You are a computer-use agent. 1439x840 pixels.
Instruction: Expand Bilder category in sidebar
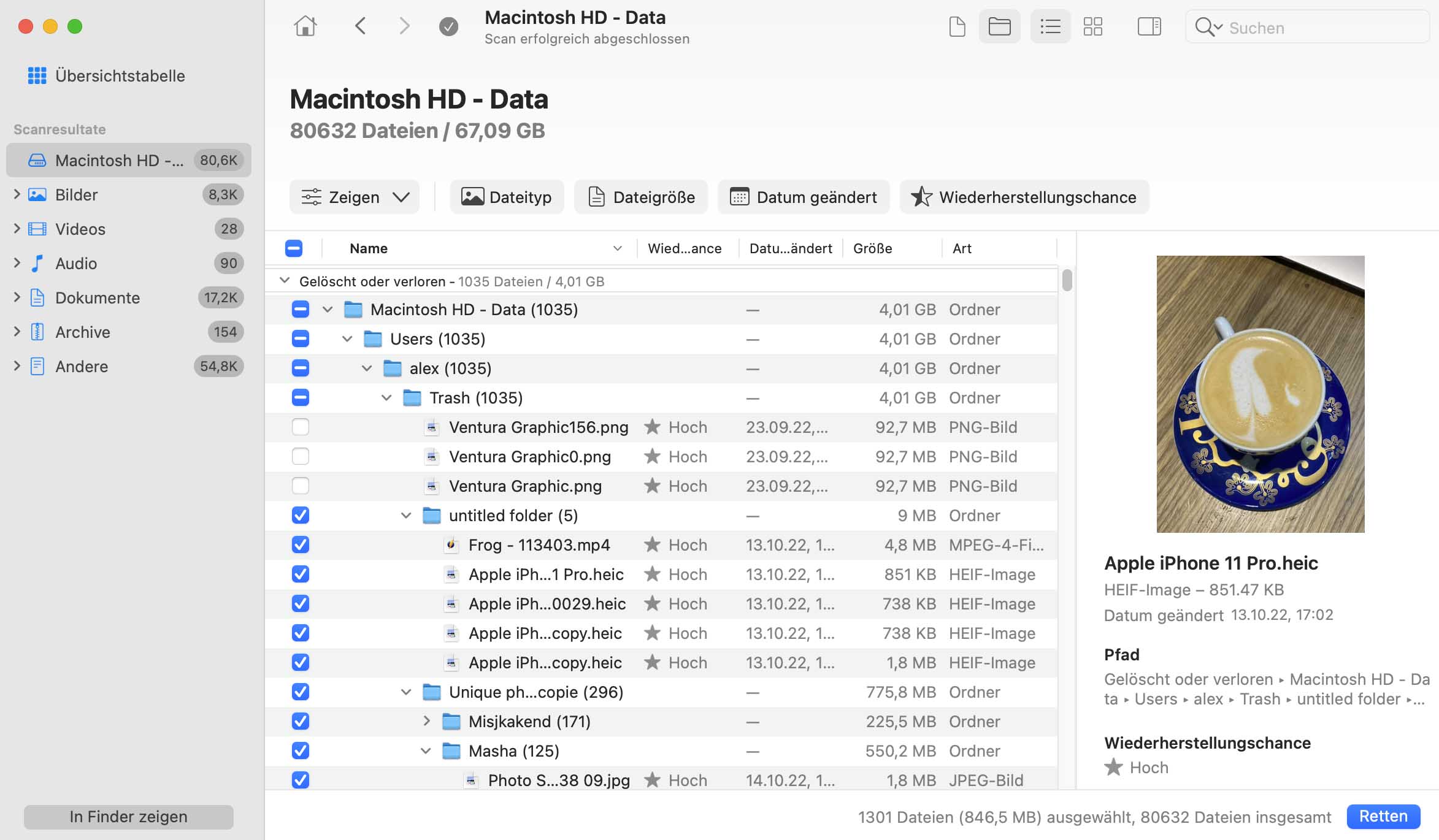point(17,194)
